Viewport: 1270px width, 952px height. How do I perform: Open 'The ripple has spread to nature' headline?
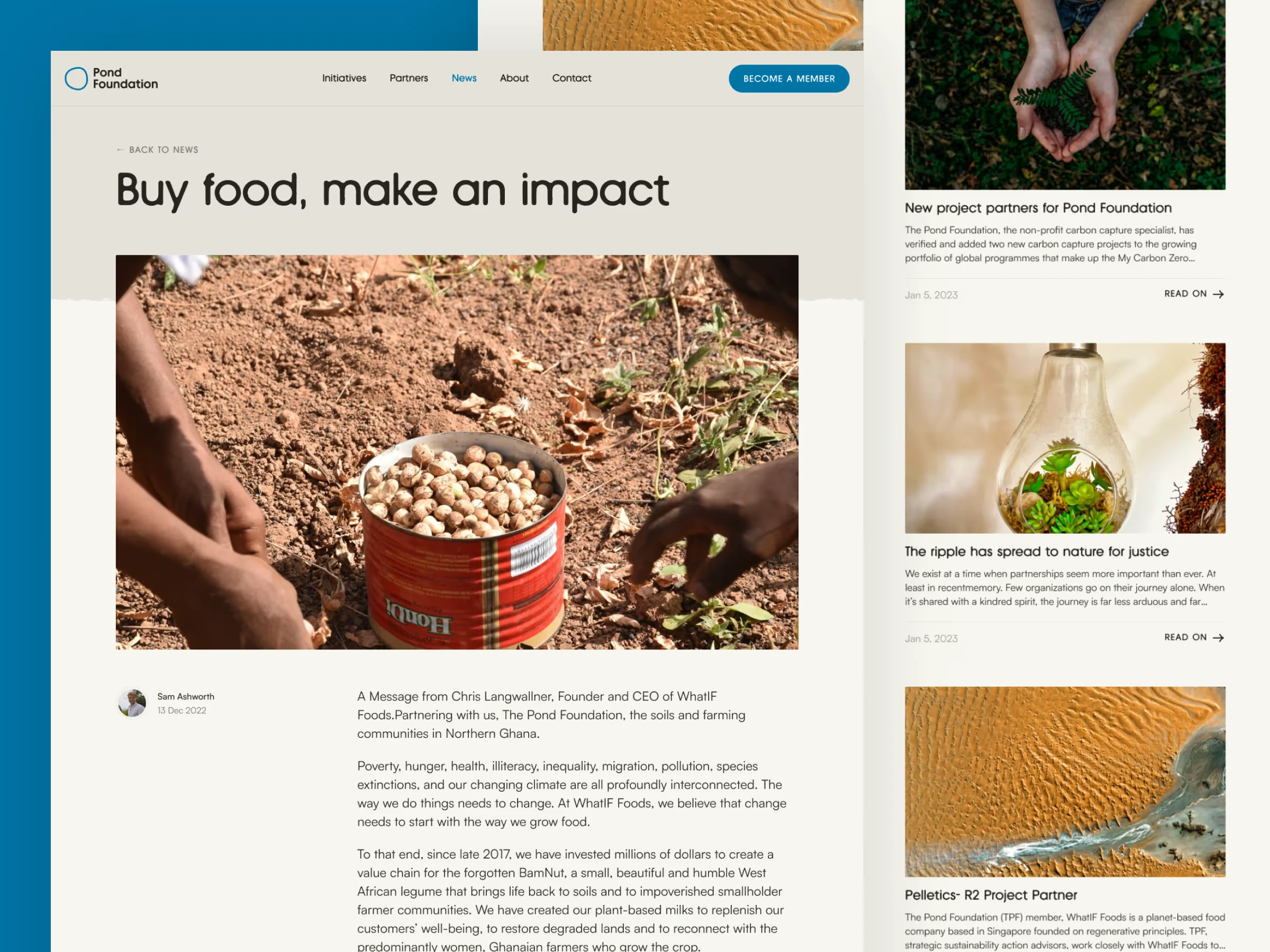click(1036, 552)
